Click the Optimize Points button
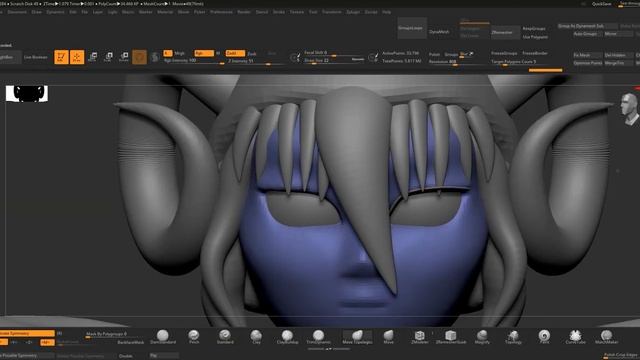The height and width of the screenshot is (360, 640). point(587,63)
